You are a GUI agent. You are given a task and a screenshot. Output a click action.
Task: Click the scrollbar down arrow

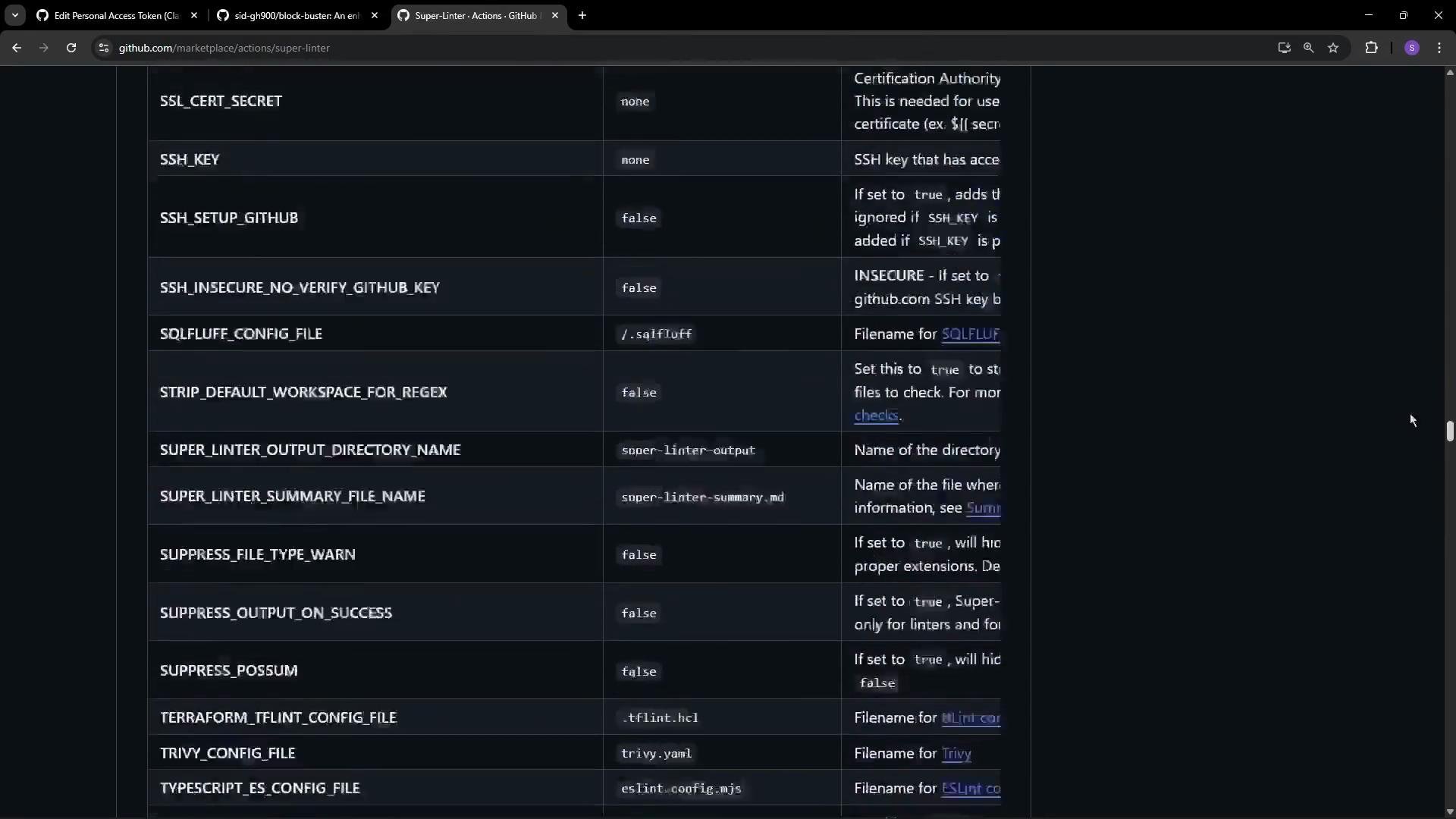[1450, 812]
